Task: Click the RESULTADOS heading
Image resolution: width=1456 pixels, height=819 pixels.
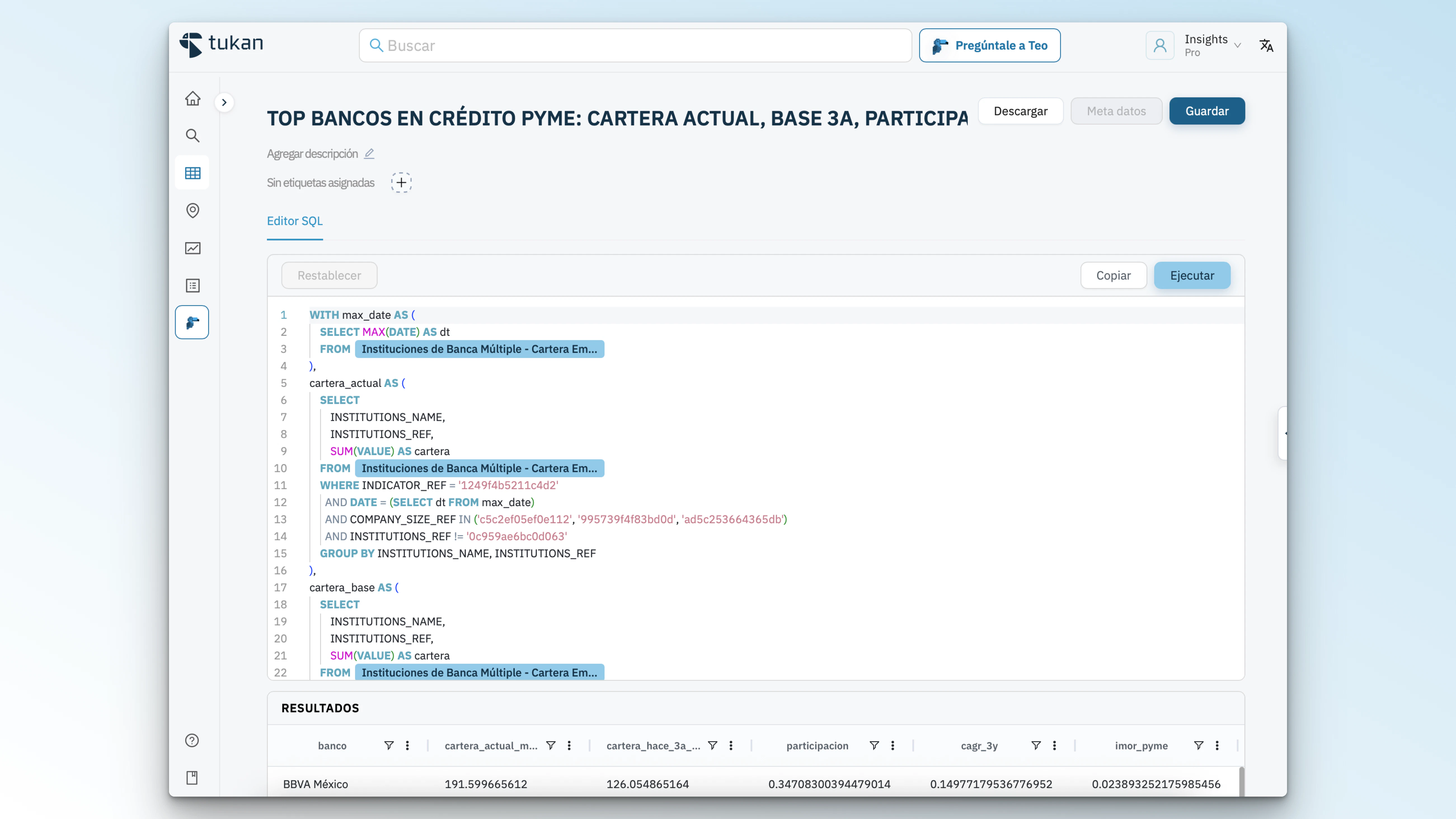Action: (x=320, y=708)
